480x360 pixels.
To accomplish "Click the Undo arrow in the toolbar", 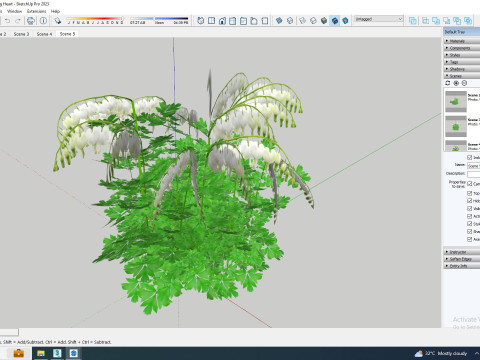I will pos(7,21).
